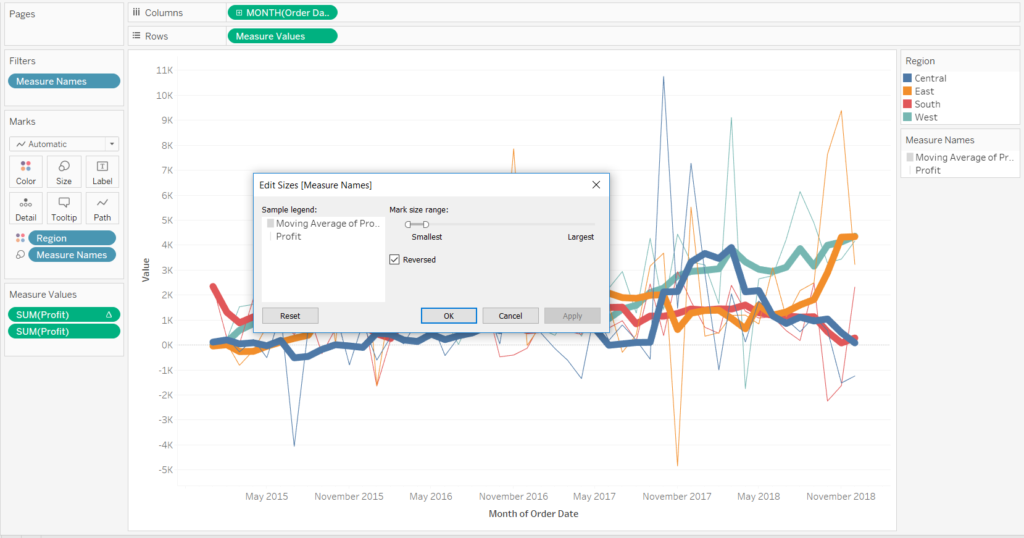Cancel the Edit Sizes dialog
This screenshot has width=1024, height=538.
tap(510, 315)
